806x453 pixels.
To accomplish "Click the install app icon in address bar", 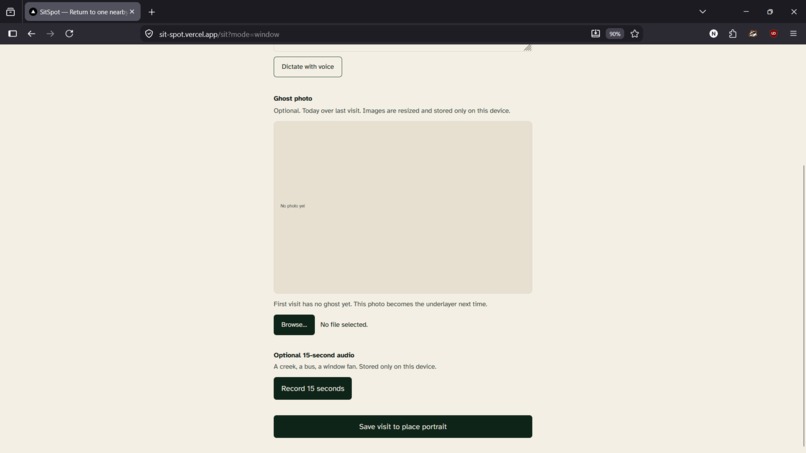I will coord(595,34).
